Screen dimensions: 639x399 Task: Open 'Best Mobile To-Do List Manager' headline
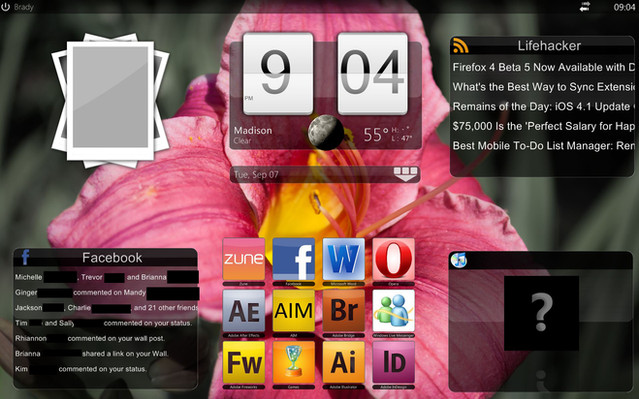pos(544,145)
